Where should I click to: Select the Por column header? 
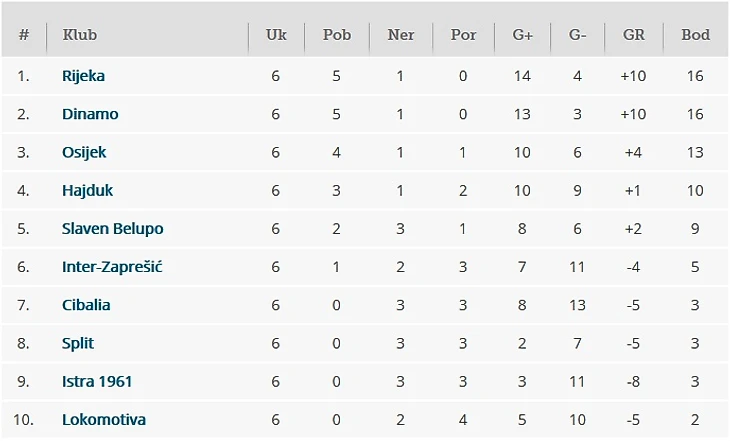click(463, 35)
